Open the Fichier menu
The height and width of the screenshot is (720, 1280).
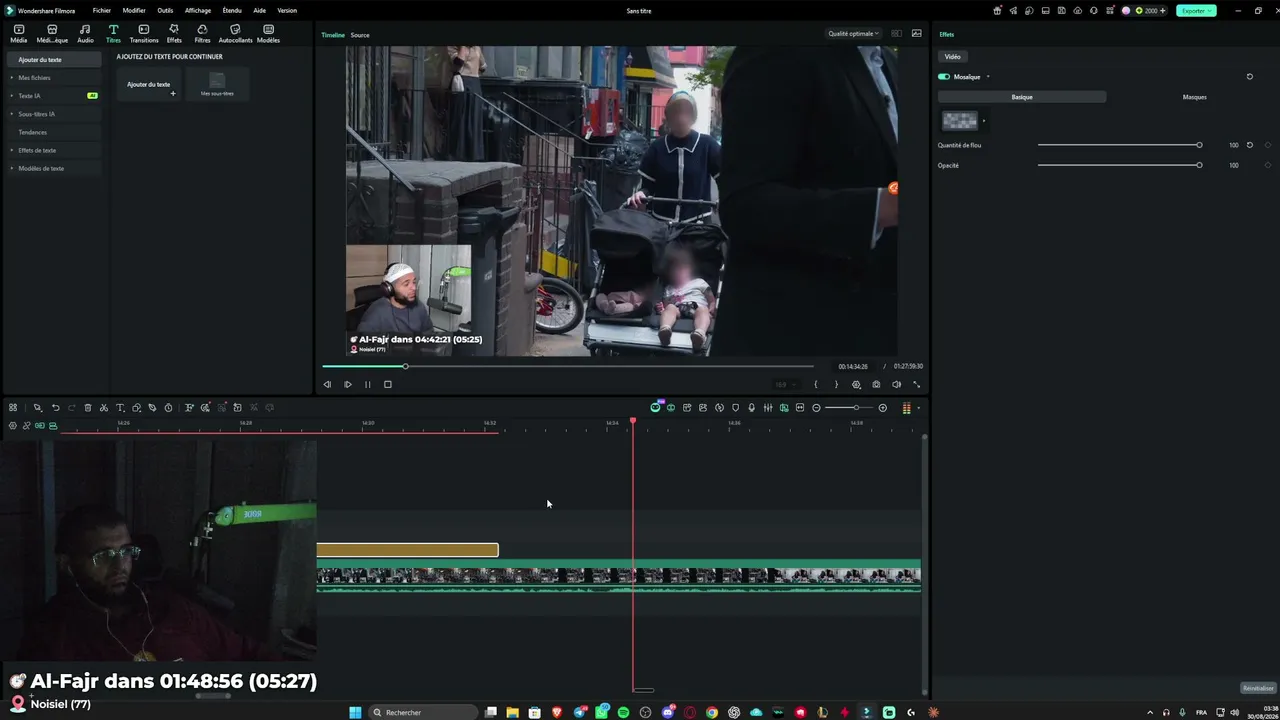pyautogui.click(x=102, y=11)
